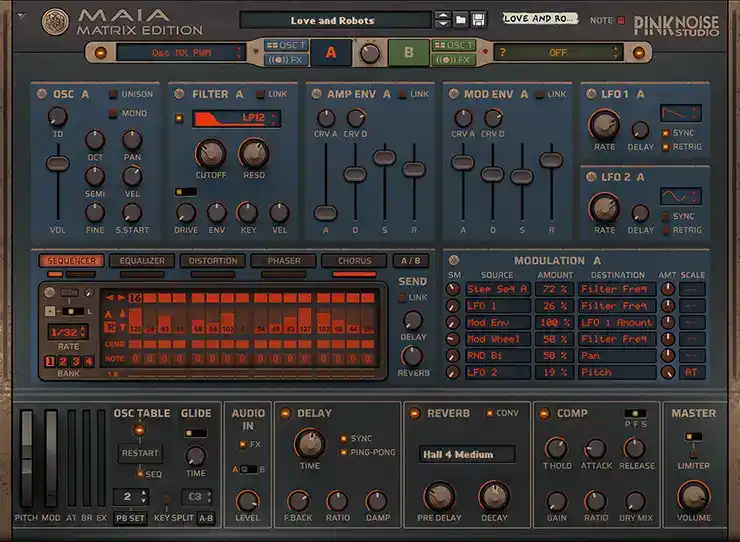Click layer A FX button
740x542 pixels.
[x=286, y=60]
